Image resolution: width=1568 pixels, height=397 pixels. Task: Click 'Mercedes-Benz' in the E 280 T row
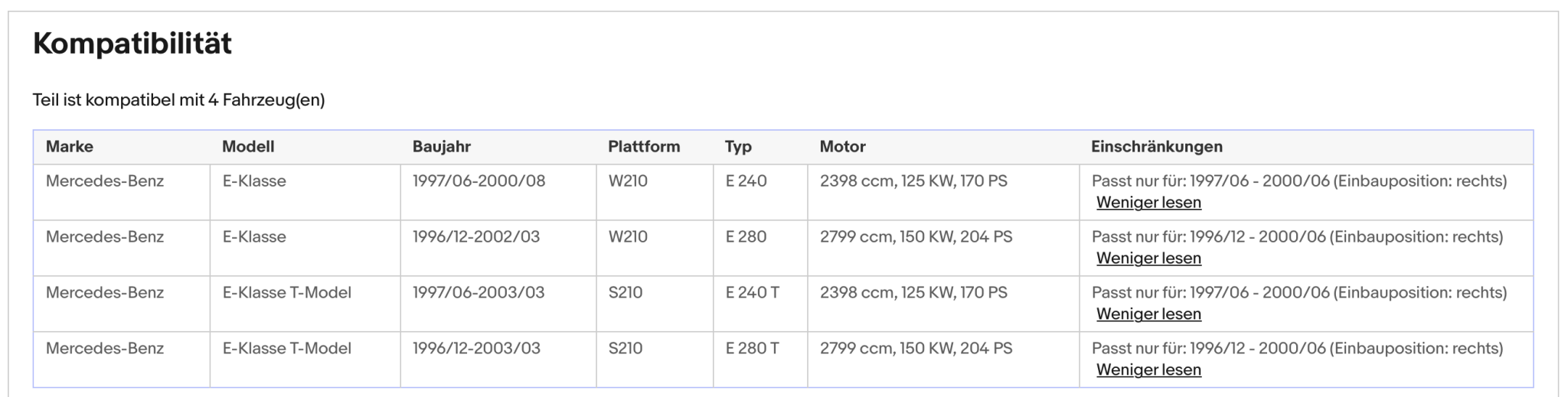click(x=105, y=349)
